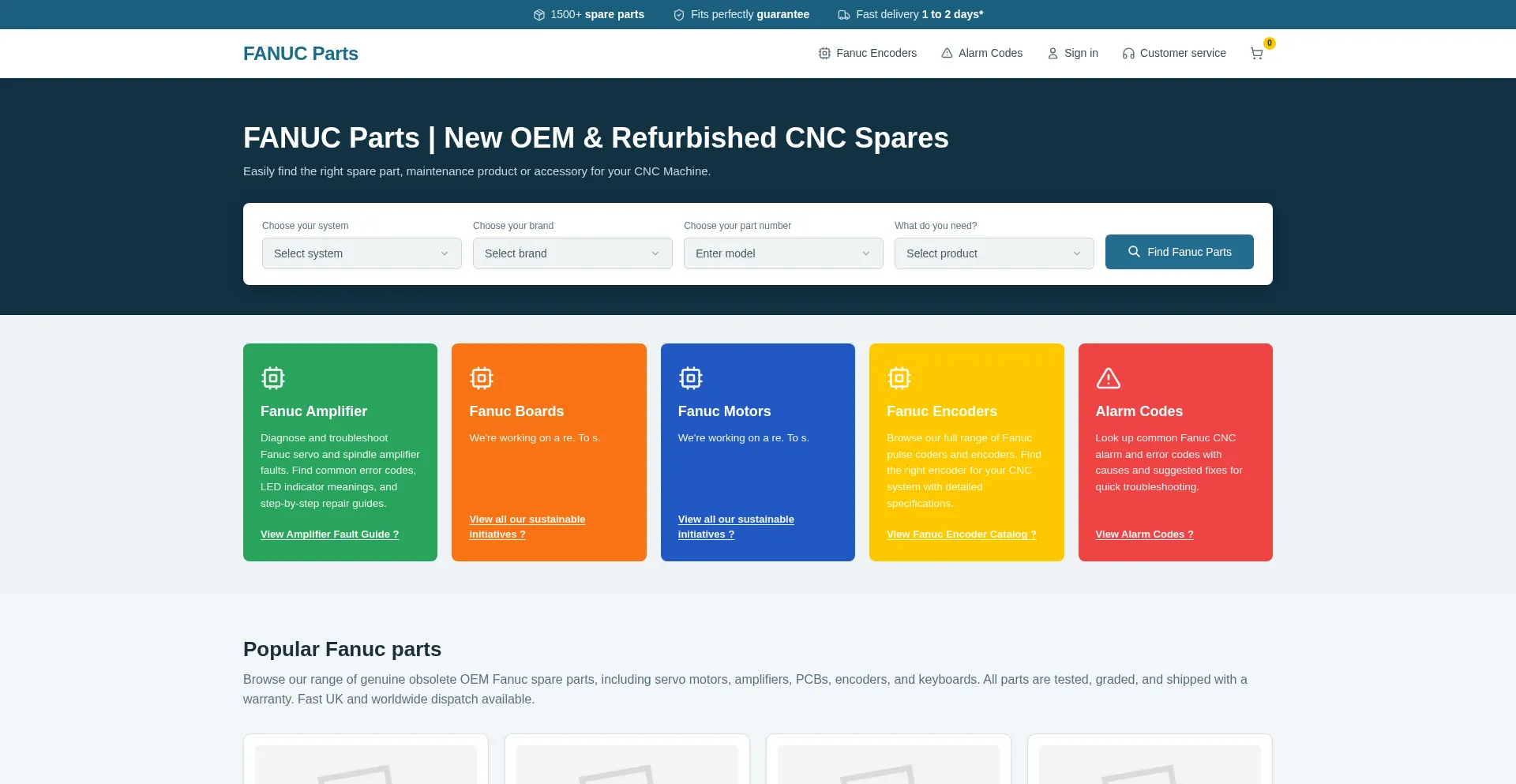The image size is (1516, 784).
Task: Select Sign in from the header
Action: [1072, 54]
